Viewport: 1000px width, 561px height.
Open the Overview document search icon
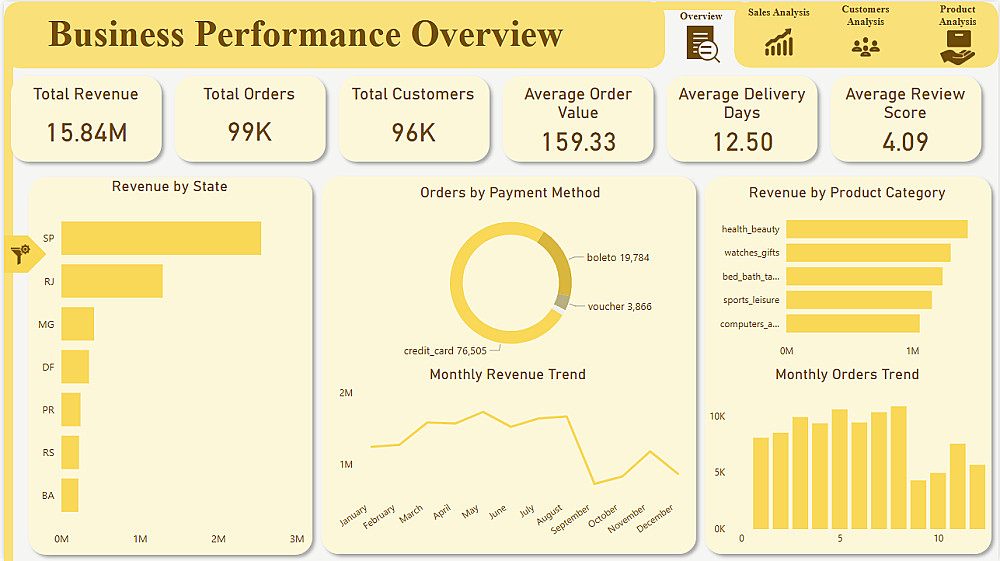coord(703,45)
